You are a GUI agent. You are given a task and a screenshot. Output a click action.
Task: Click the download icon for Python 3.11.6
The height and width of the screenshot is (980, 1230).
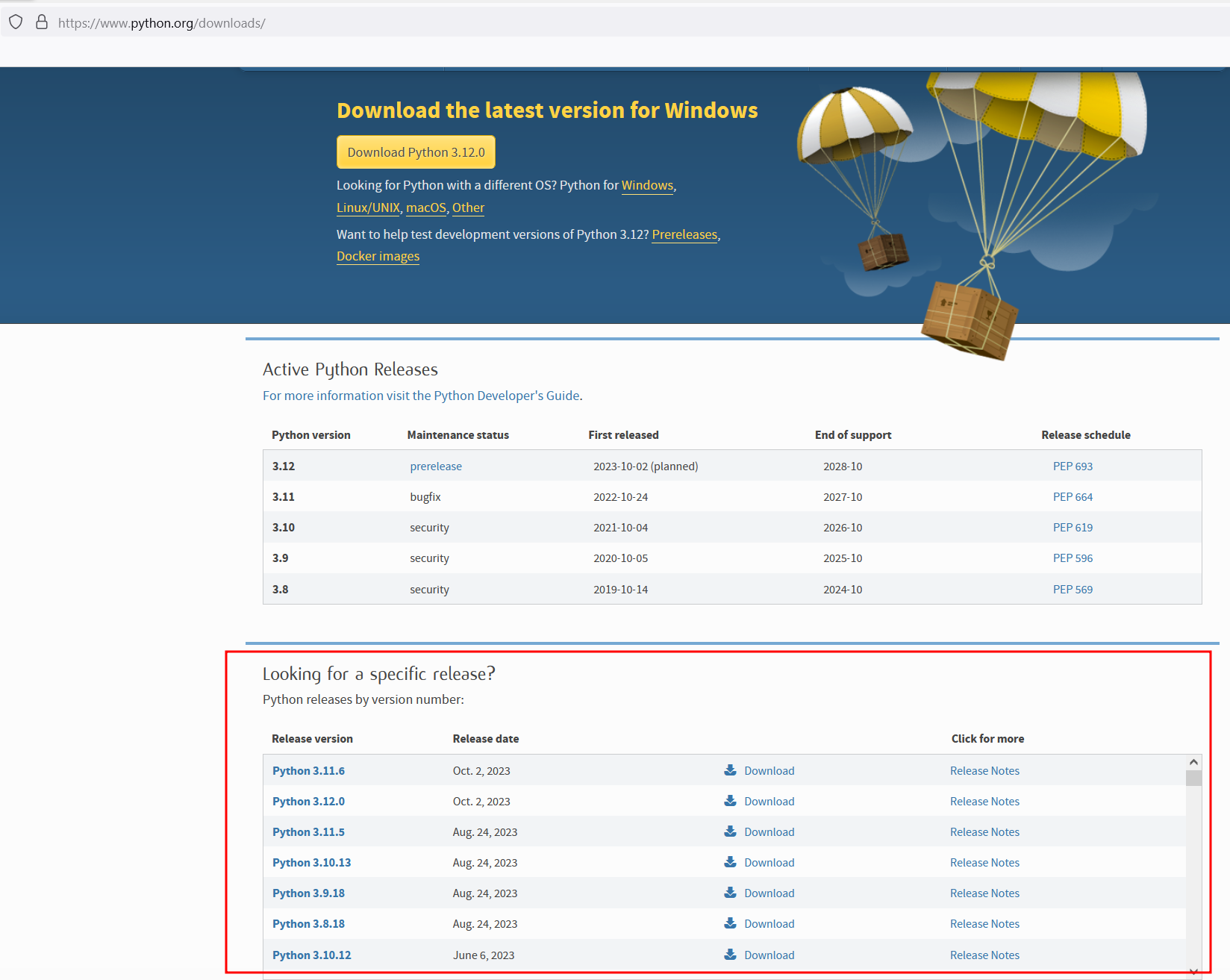731,770
